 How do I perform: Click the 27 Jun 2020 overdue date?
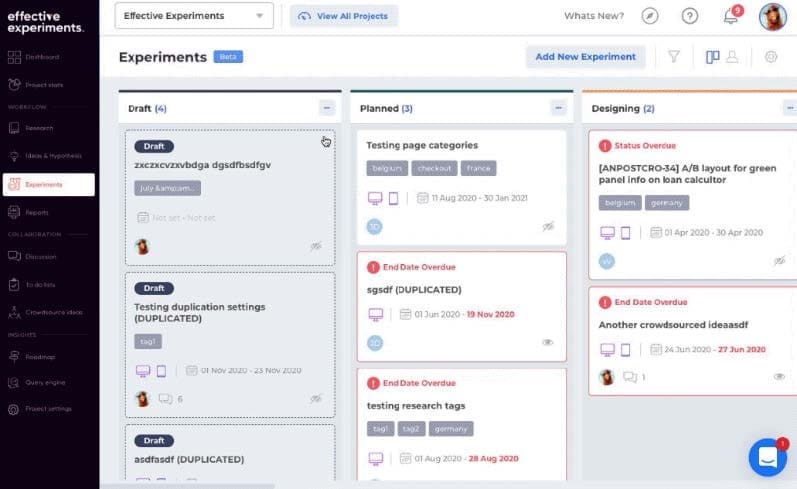(x=742, y=349)
